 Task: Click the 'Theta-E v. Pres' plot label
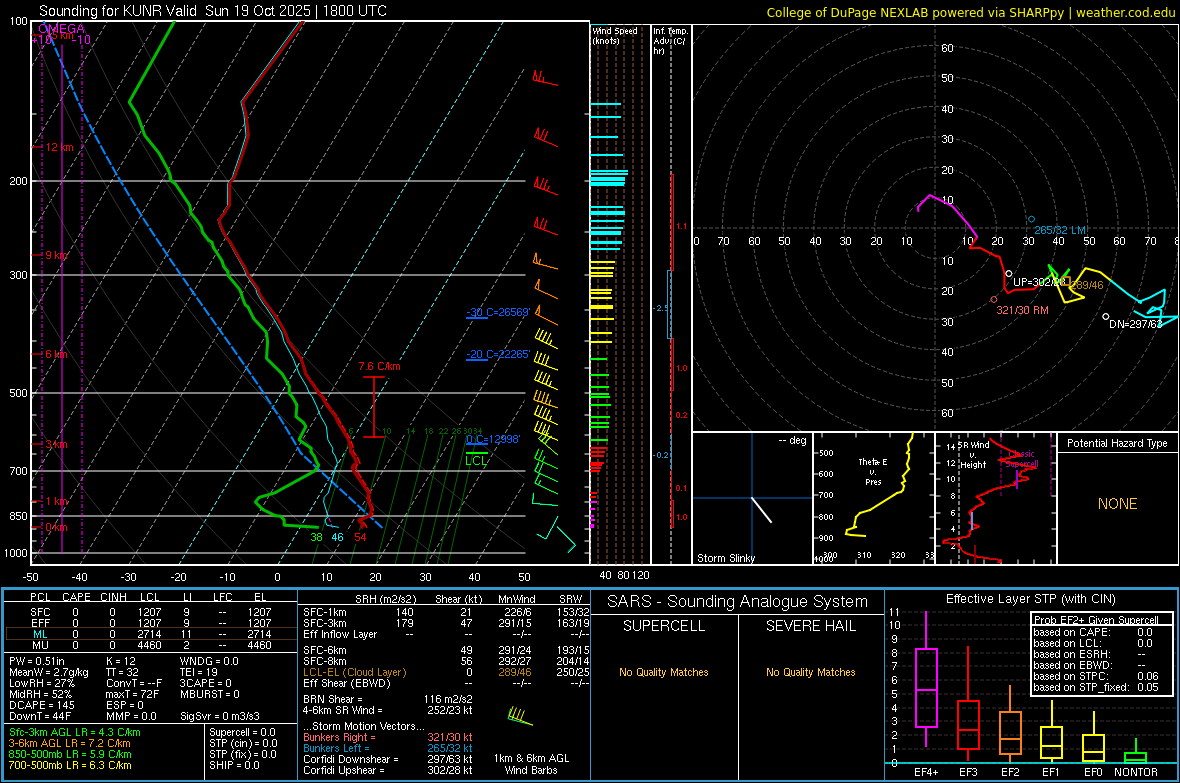[x=873, y=472]
